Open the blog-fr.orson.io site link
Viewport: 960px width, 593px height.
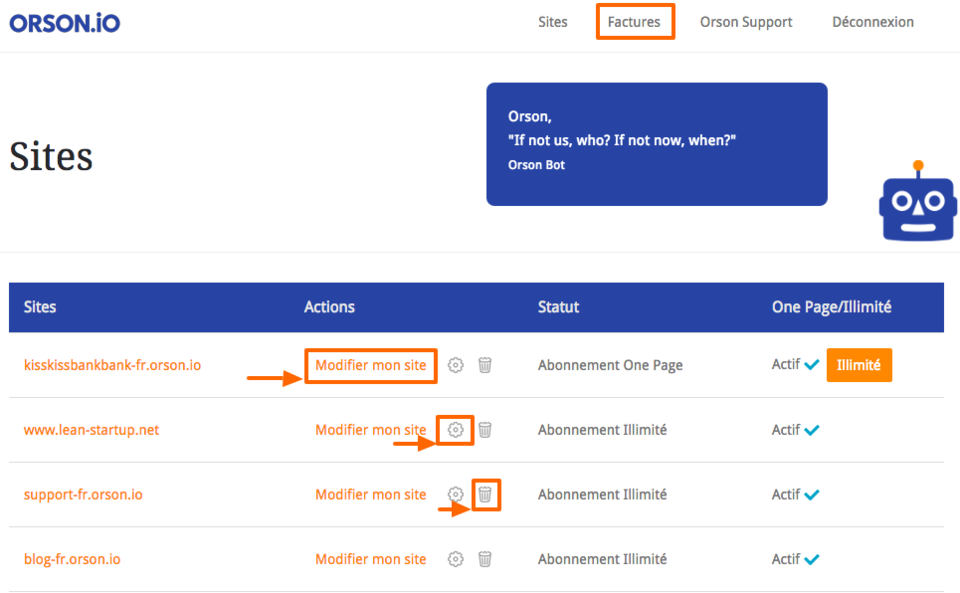pos(72,559)
